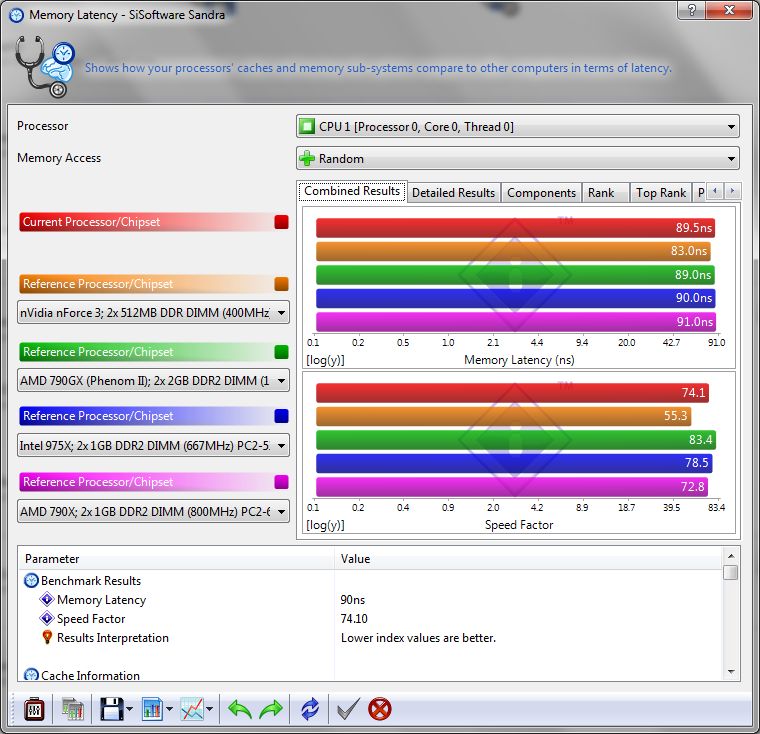The width and height of the screenshot is (760, 734).
Task: Toggle the orange reference processor checkbox
Action: click(x=281, y=284)
